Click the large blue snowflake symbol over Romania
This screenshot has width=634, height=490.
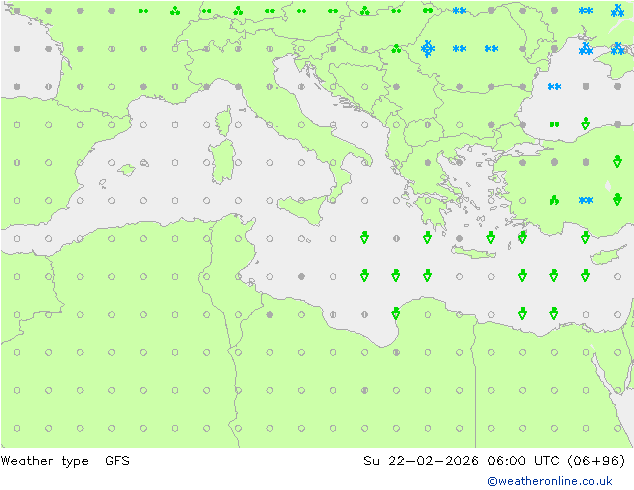(x=428, y=49)
